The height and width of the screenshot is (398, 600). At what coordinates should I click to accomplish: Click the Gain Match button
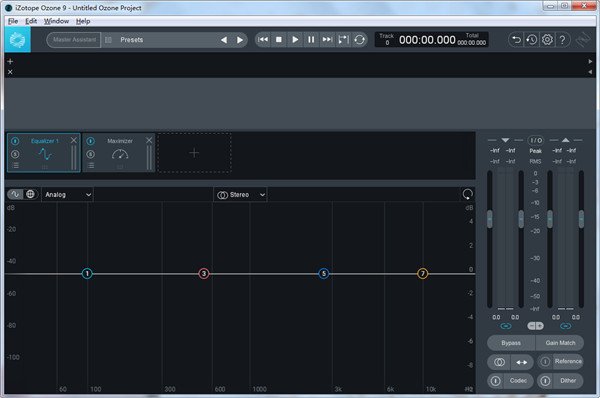[x=560, y=343]
